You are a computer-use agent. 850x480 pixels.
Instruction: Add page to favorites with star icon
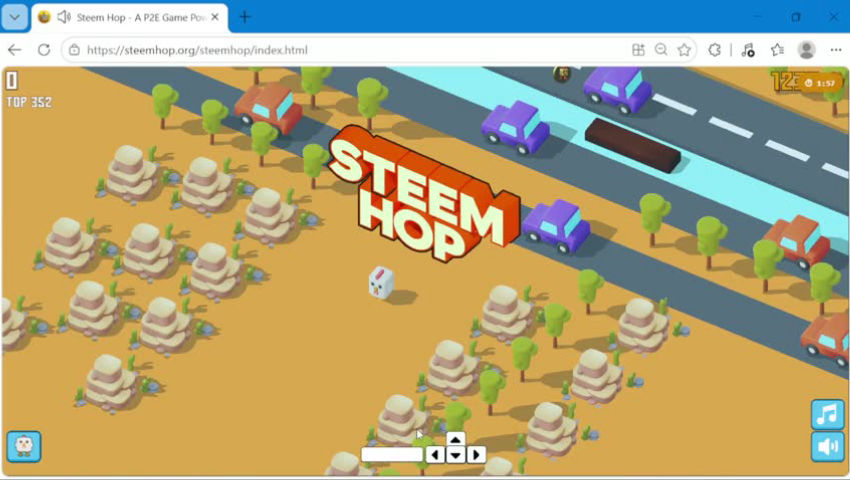pyautogui.click(x=684, y=50)
